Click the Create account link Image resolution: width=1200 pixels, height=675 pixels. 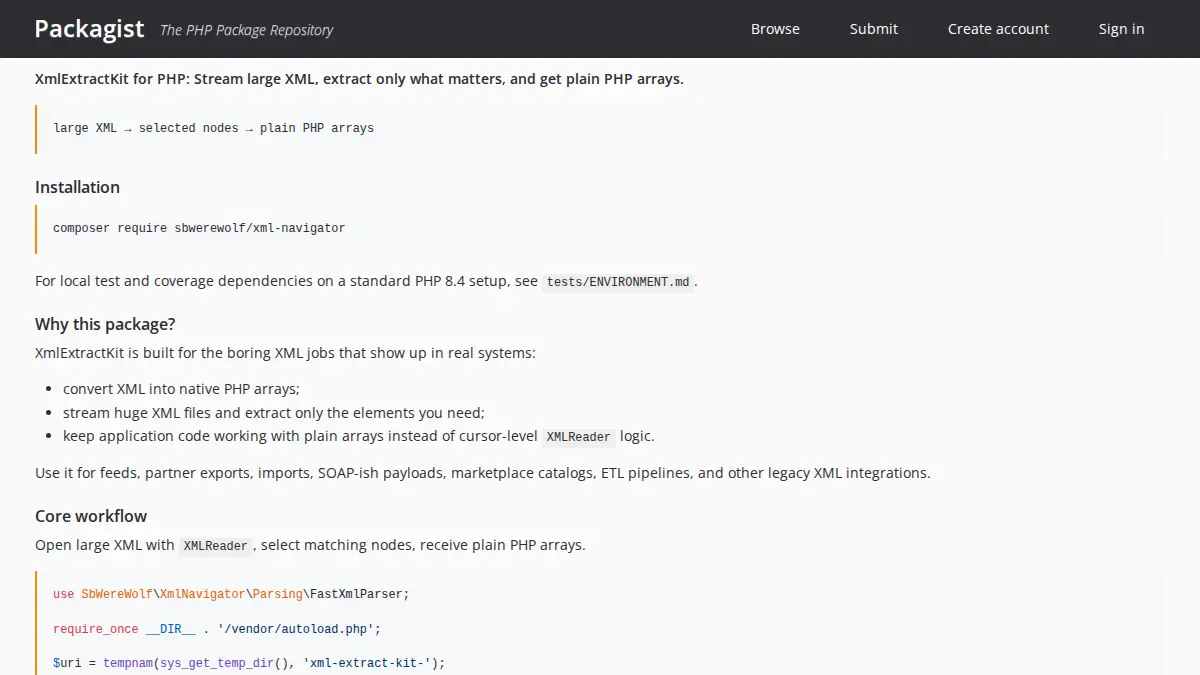[x=998, y=29]
